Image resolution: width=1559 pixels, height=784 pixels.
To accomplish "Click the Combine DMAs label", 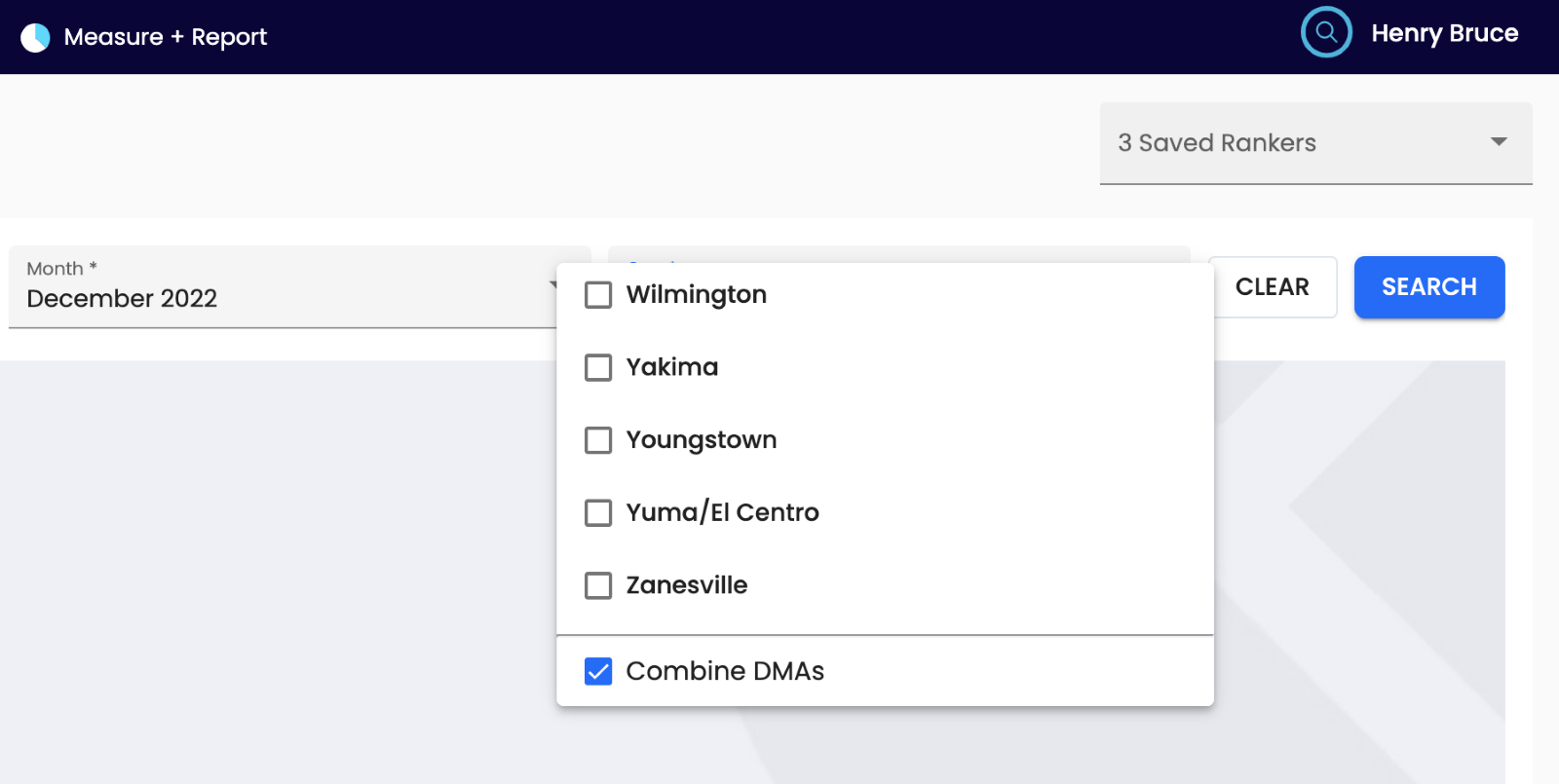I will click(x=725, y=671).
